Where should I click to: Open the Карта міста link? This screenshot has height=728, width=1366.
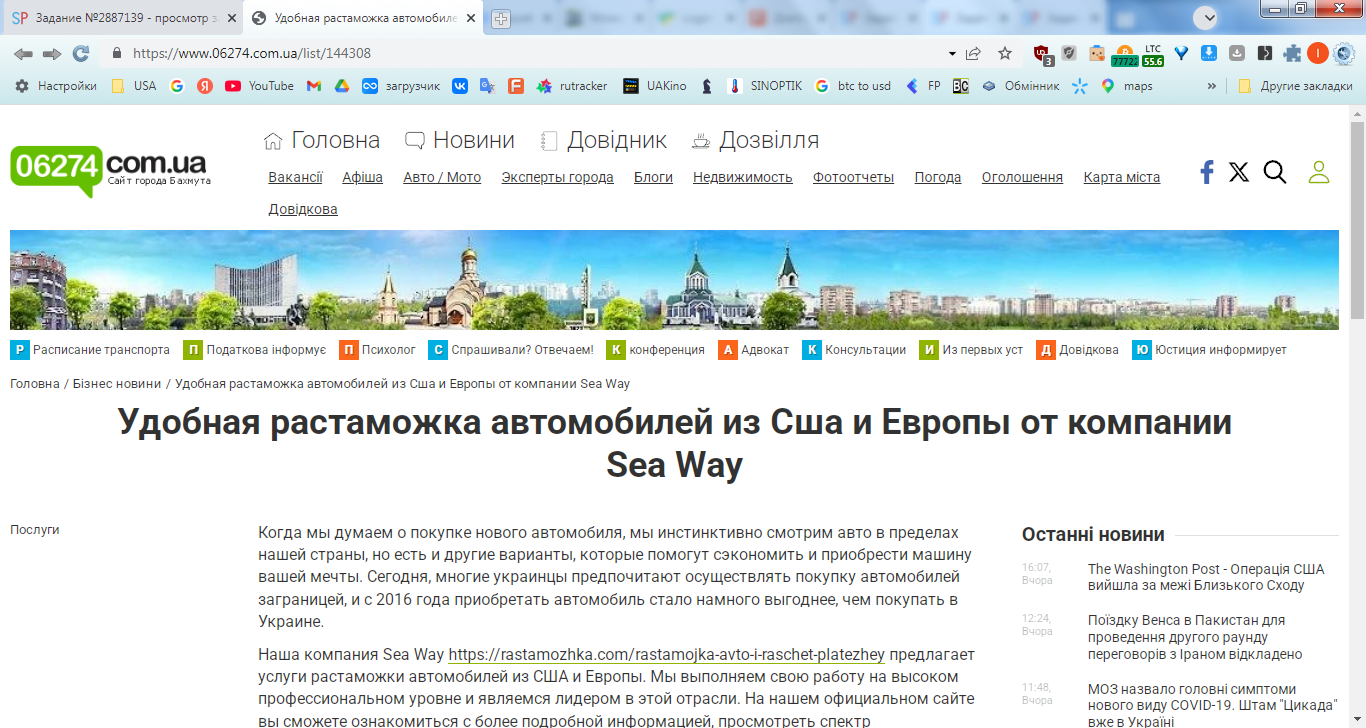coord(1122,177)
